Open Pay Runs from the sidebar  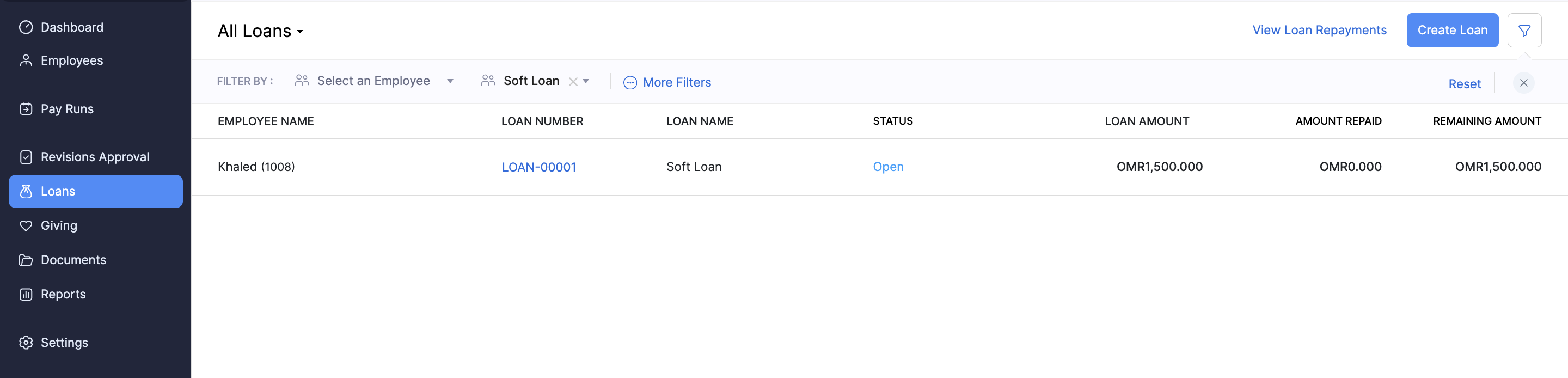(67, 109)
